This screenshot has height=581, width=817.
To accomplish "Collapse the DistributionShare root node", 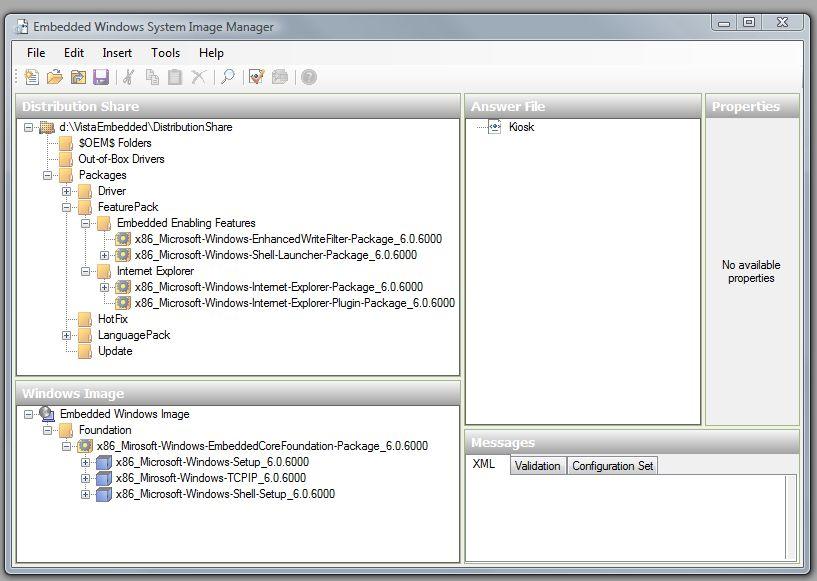I will (x=29, y=127).
